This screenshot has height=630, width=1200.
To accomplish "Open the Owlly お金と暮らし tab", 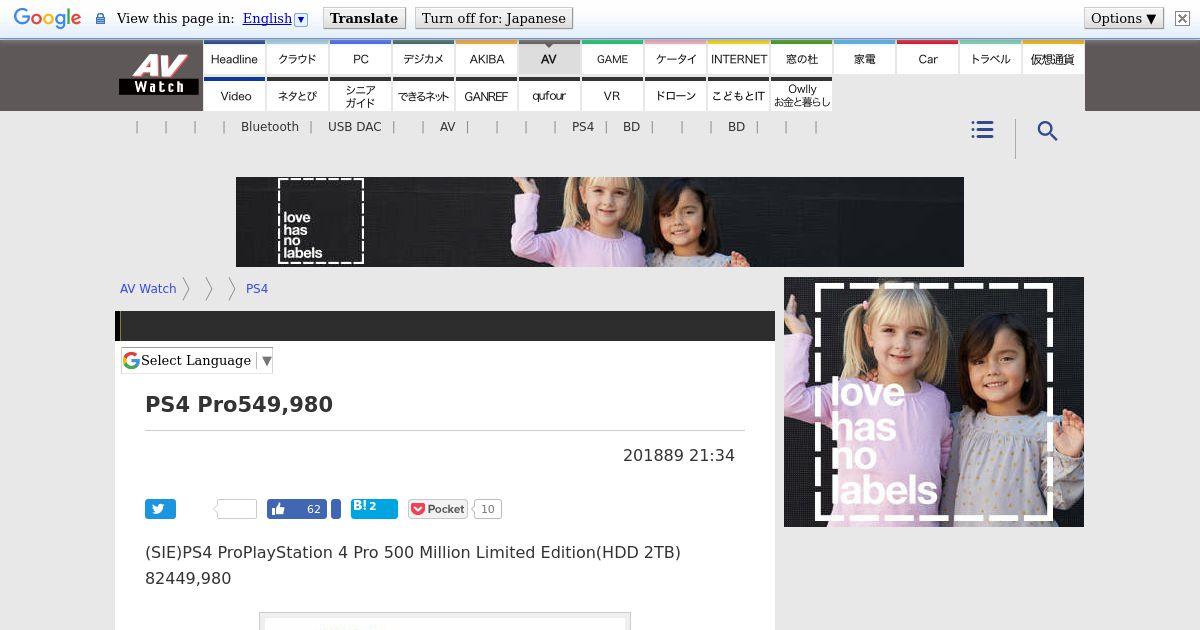I will [x=802, y=95].
